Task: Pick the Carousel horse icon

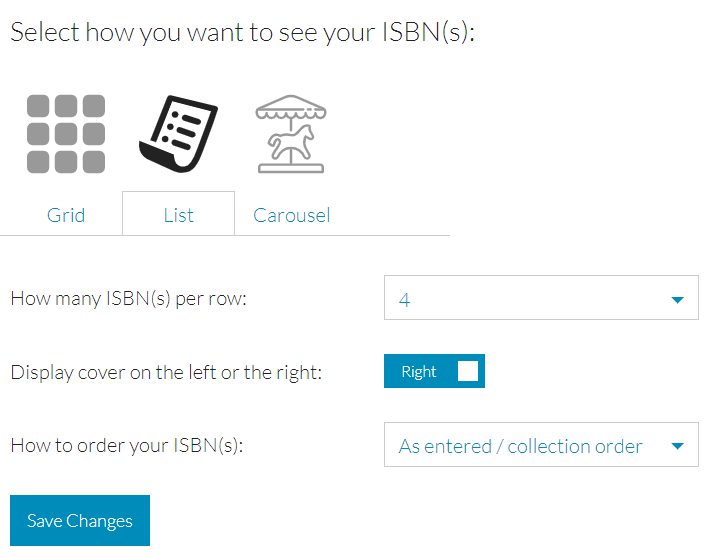Action: [x=291, y=134]
